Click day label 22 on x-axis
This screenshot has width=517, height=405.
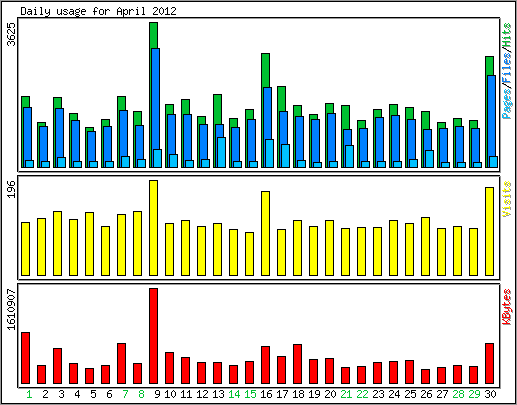click(362, 394)
